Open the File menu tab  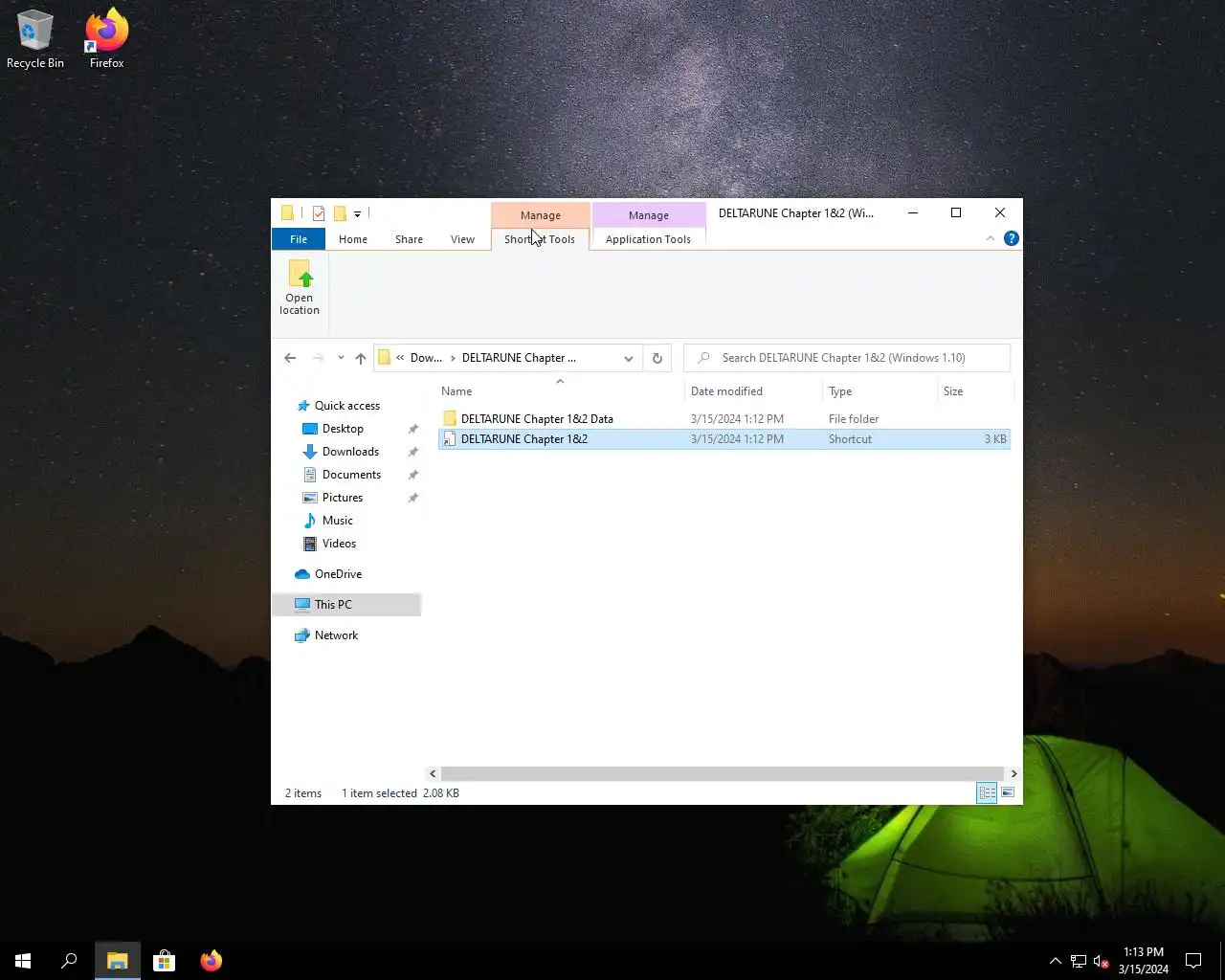[299, 239]
